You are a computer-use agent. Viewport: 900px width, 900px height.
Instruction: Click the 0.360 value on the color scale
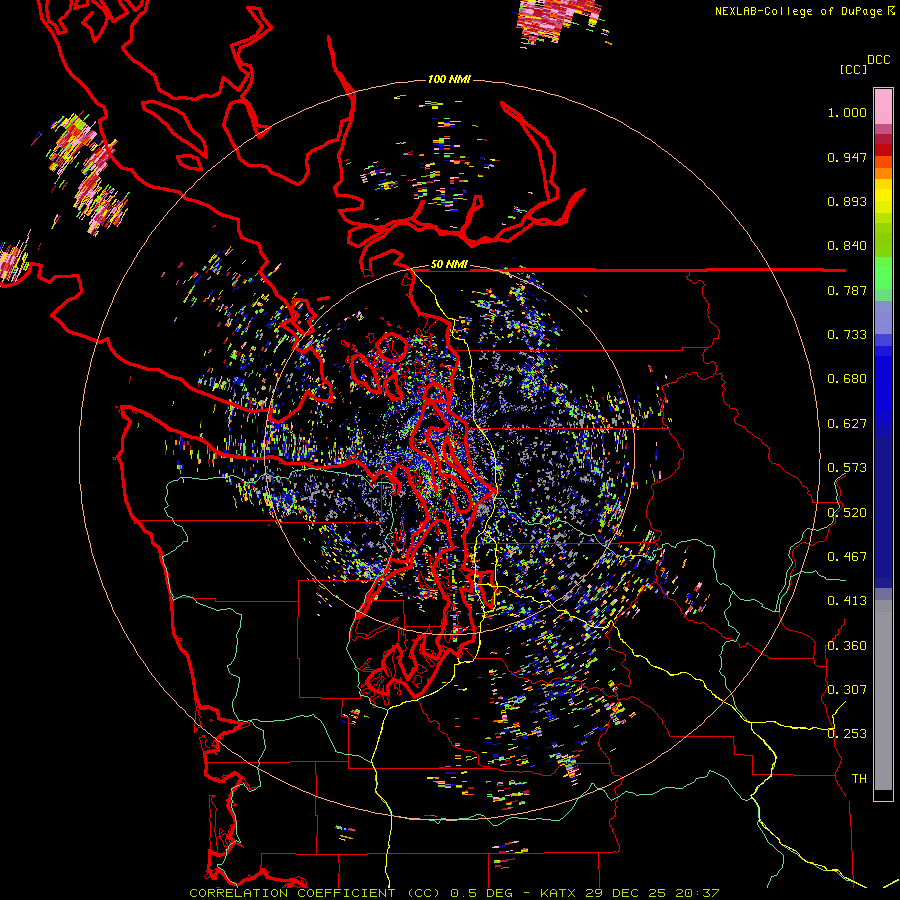(x=847, y=646)
